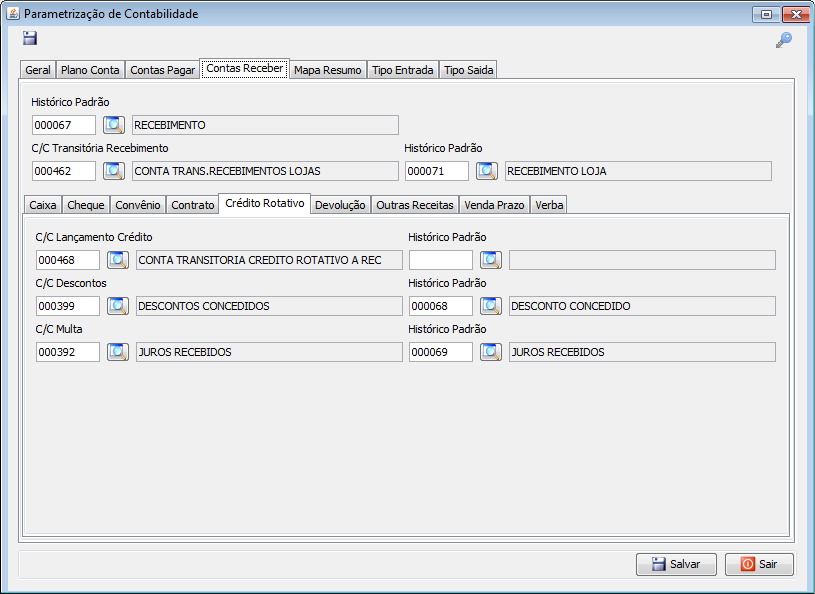The image size is (815, 594).
Task: Click the save floppy disk toolbar icon
Action: (x=30, y=38)
